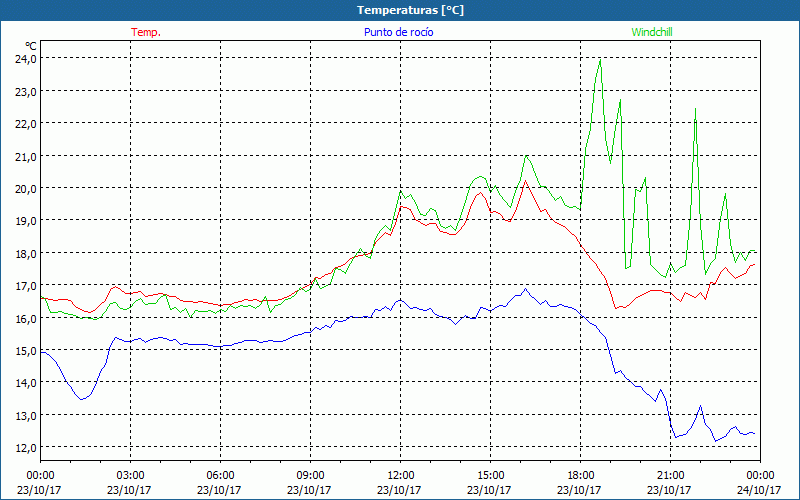Click the '18:00' time axis label
The width and height of the screenshot is (800, 500).
coord(580,476)
